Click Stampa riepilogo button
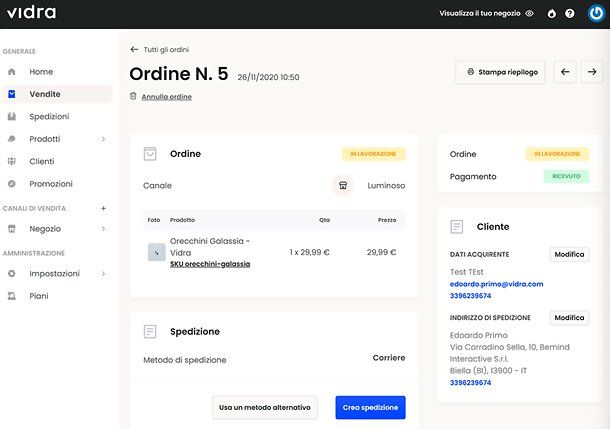 (500, 72)
